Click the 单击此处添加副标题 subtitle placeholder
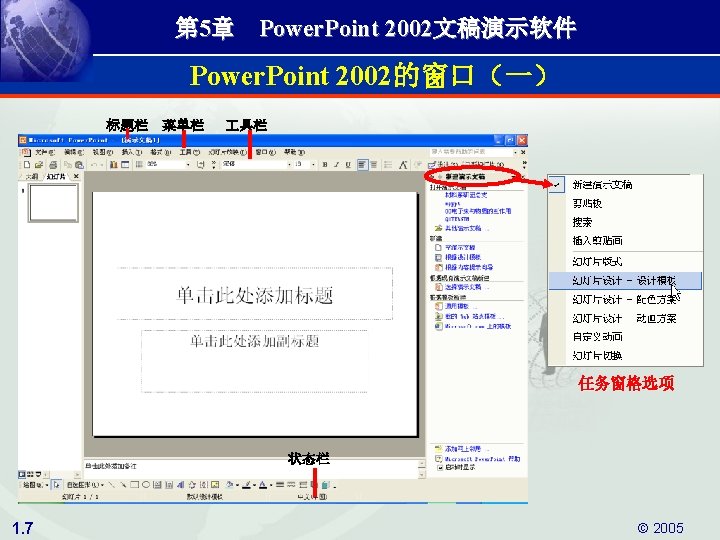 [255, 361]
